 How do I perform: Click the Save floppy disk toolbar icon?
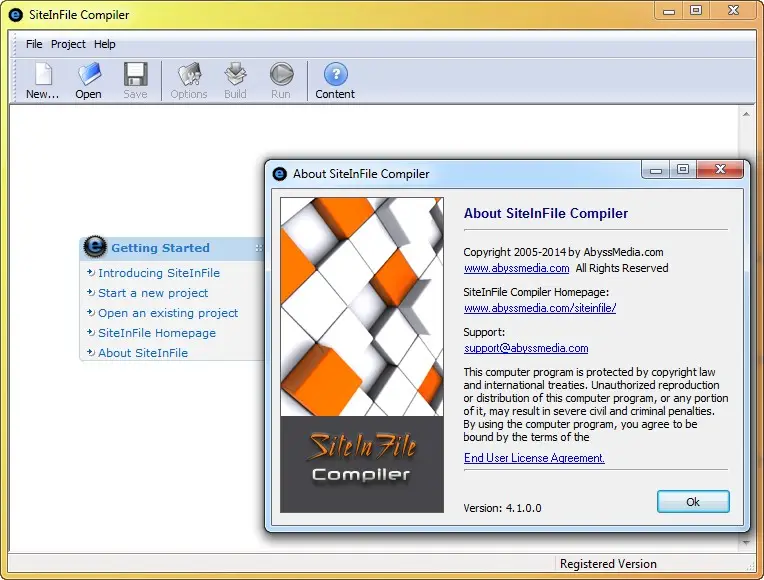pos(135,80)
